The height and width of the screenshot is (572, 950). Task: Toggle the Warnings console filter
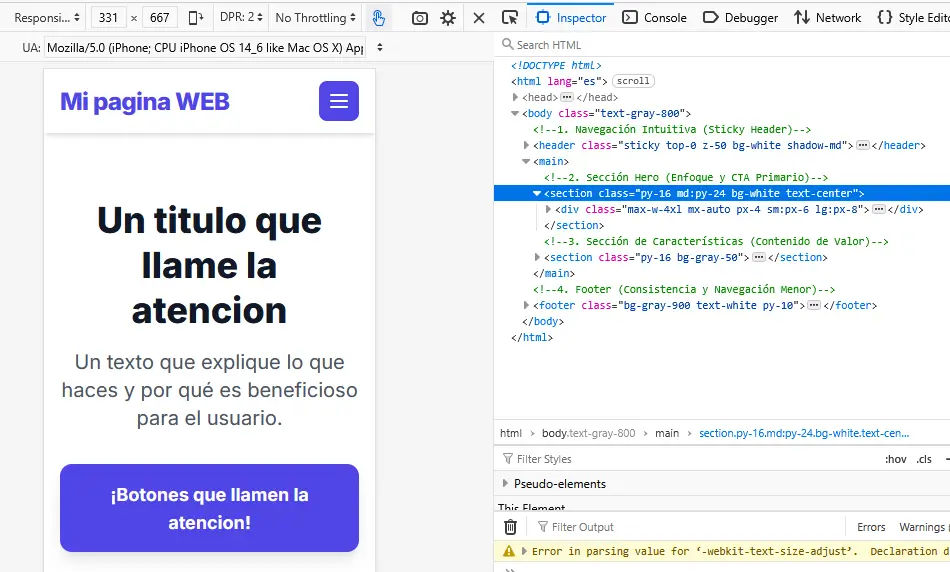pyautogui.click(x=922, y=527)
